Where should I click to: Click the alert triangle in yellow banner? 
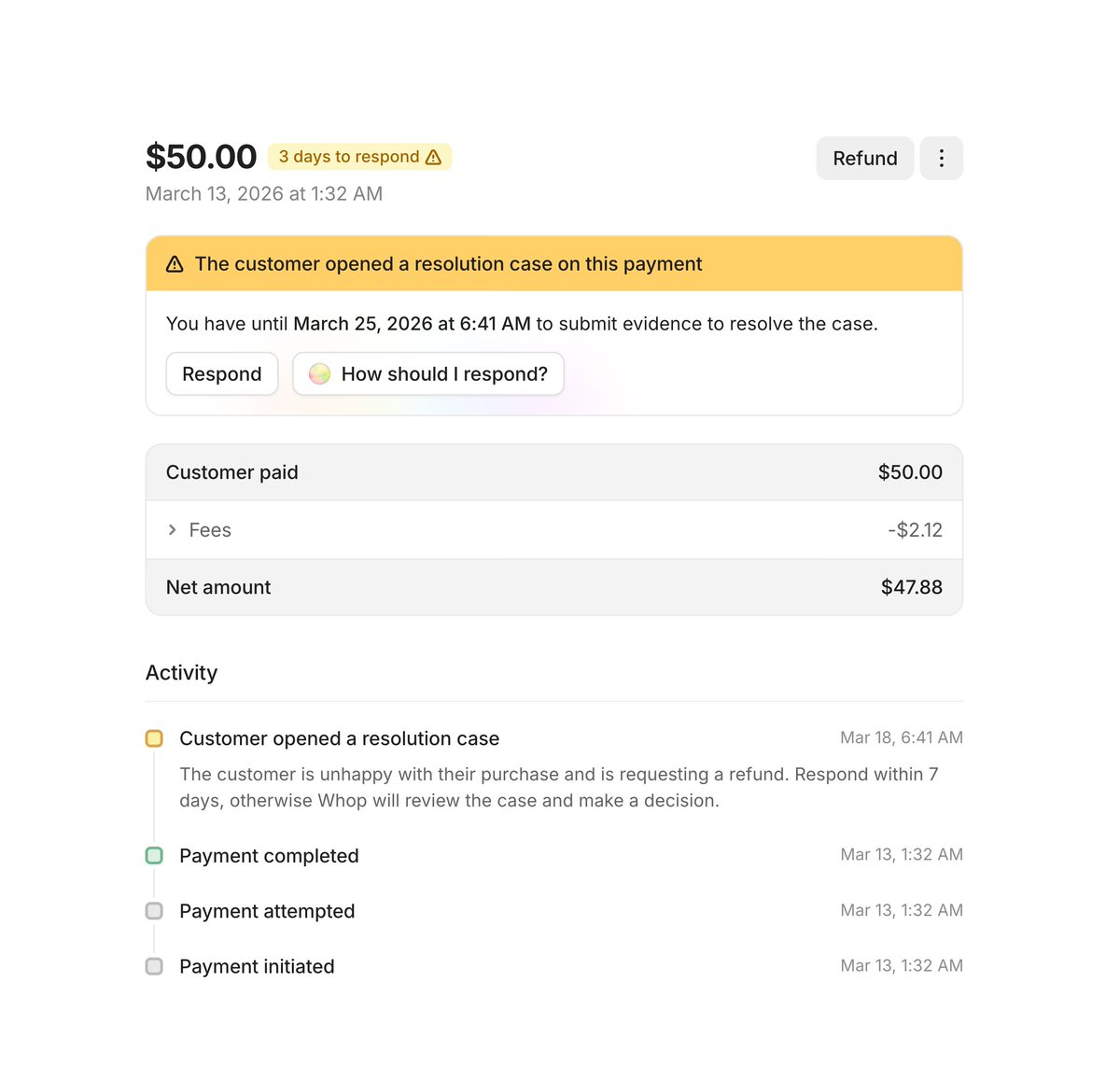(175, 264)
